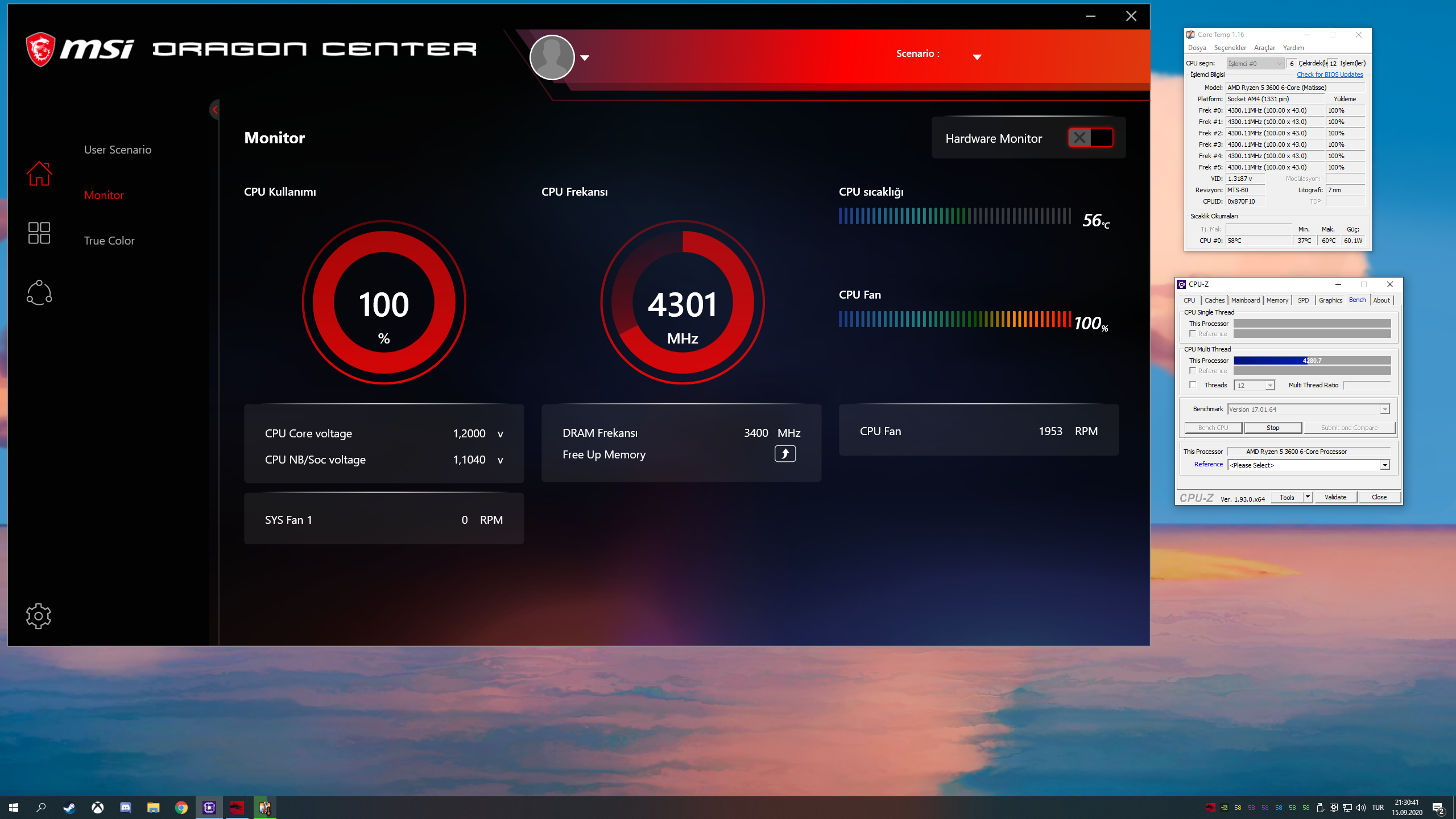This screenshot has width=1456, height=819.
Task: Switch to Mainboard tab in CPU-Z
Action: pos(1246,300)
